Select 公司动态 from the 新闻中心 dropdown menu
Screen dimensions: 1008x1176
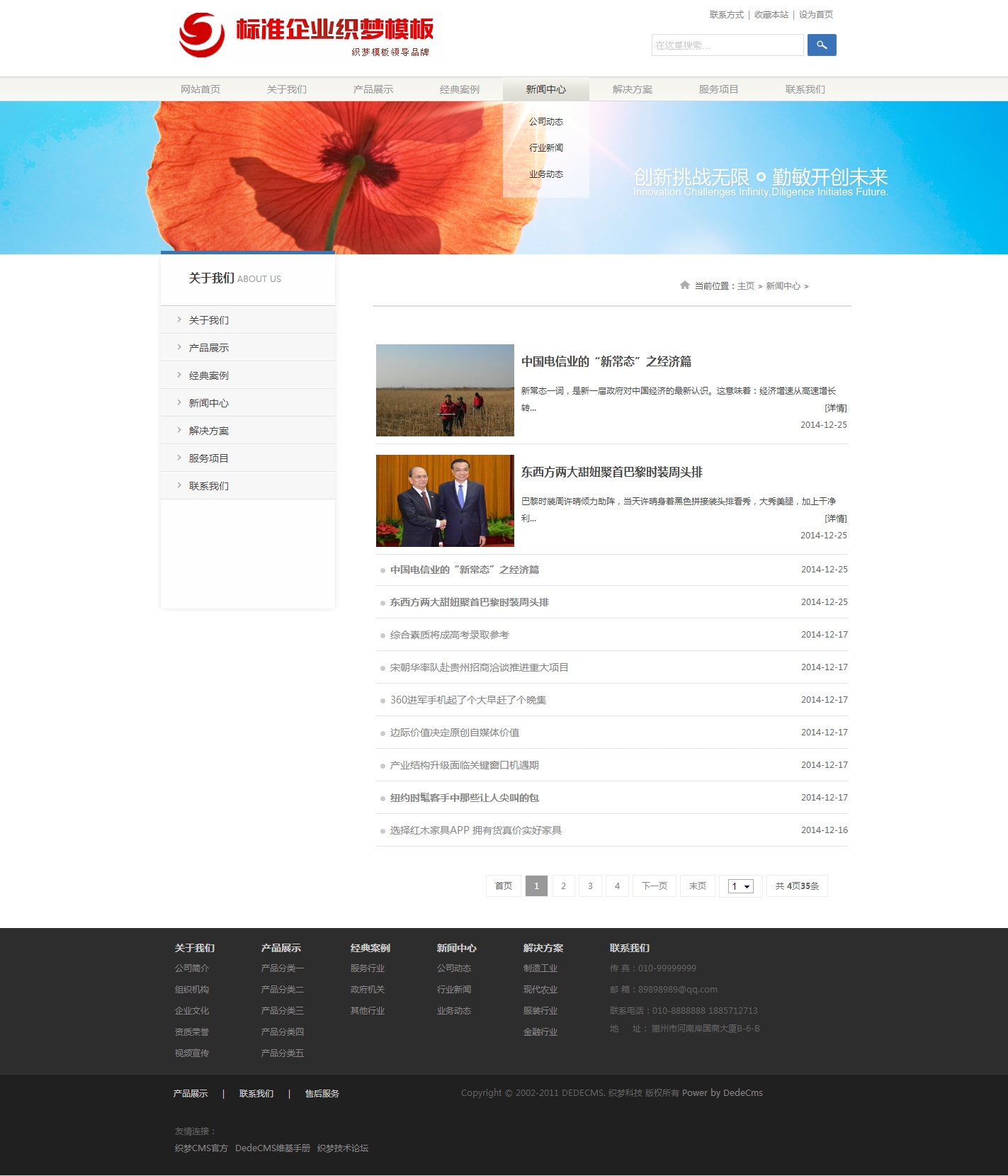pyautogui.click(x=545, y=122)
